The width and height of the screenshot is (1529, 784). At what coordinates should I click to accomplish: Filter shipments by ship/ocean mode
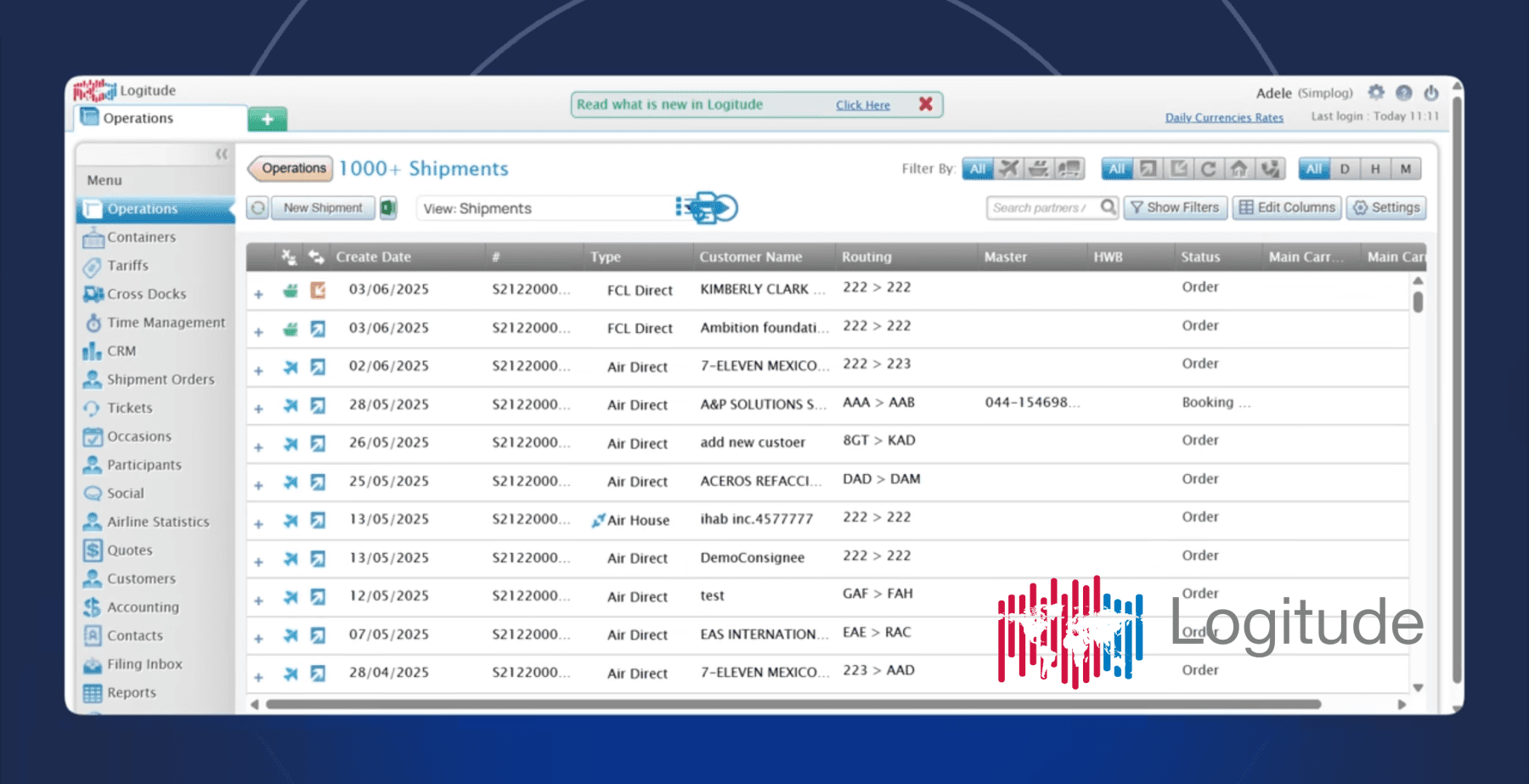coord(1039,168)
